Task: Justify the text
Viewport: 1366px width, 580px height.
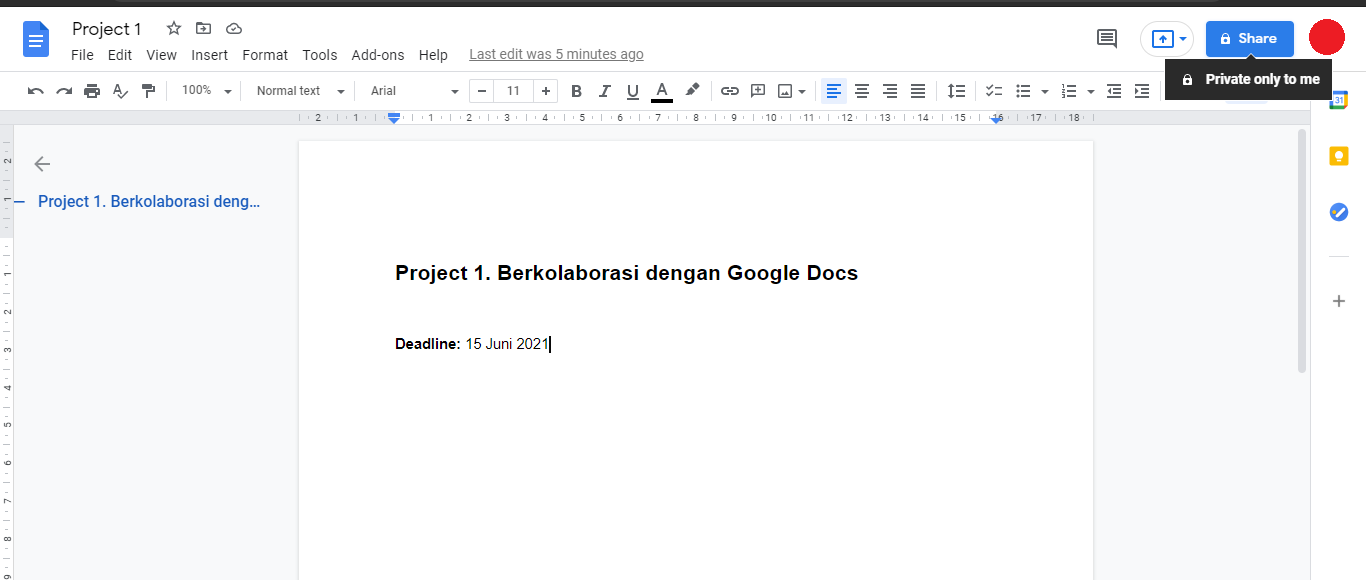Action: 918,91
